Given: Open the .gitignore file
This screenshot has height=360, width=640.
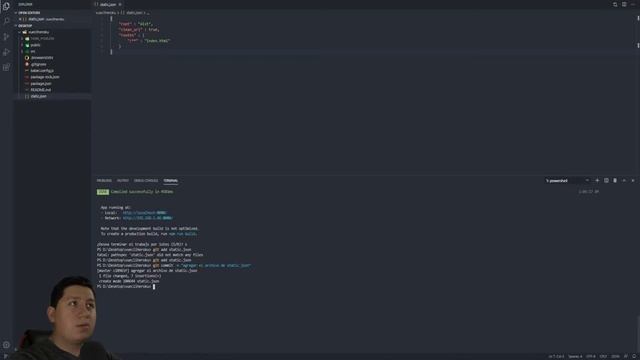Looking at the screenshot, I should pyautogui.click(x=38, y=64).
